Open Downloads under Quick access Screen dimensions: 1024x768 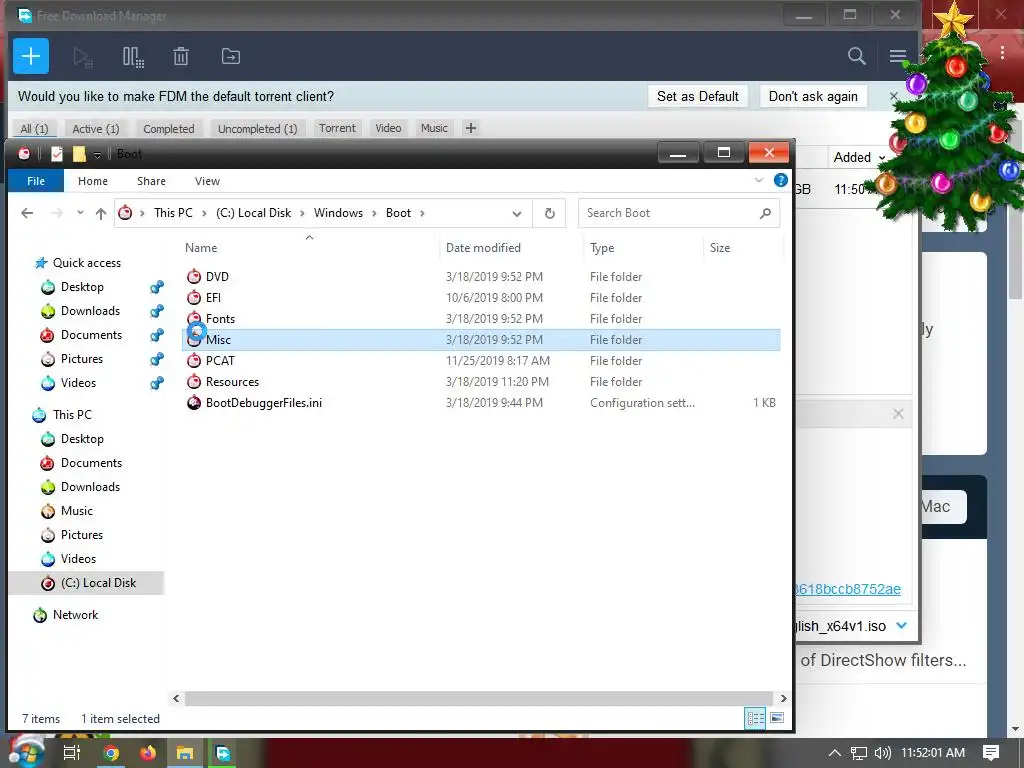(90, 311)
